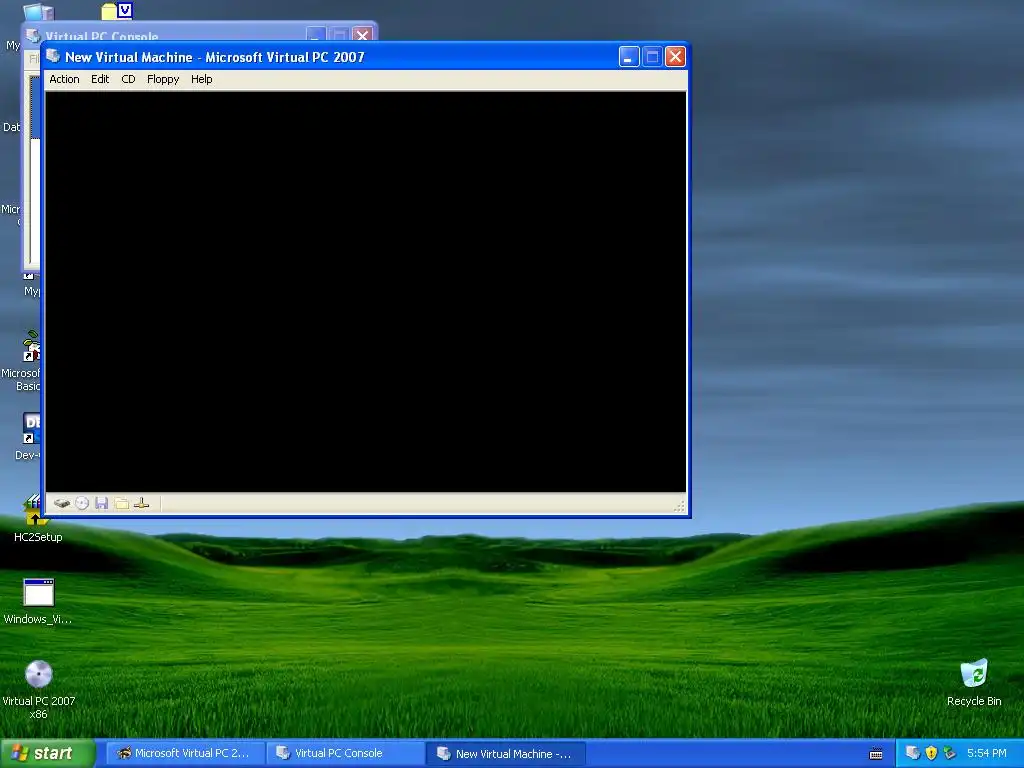Click the hard disk status icon

62,504
